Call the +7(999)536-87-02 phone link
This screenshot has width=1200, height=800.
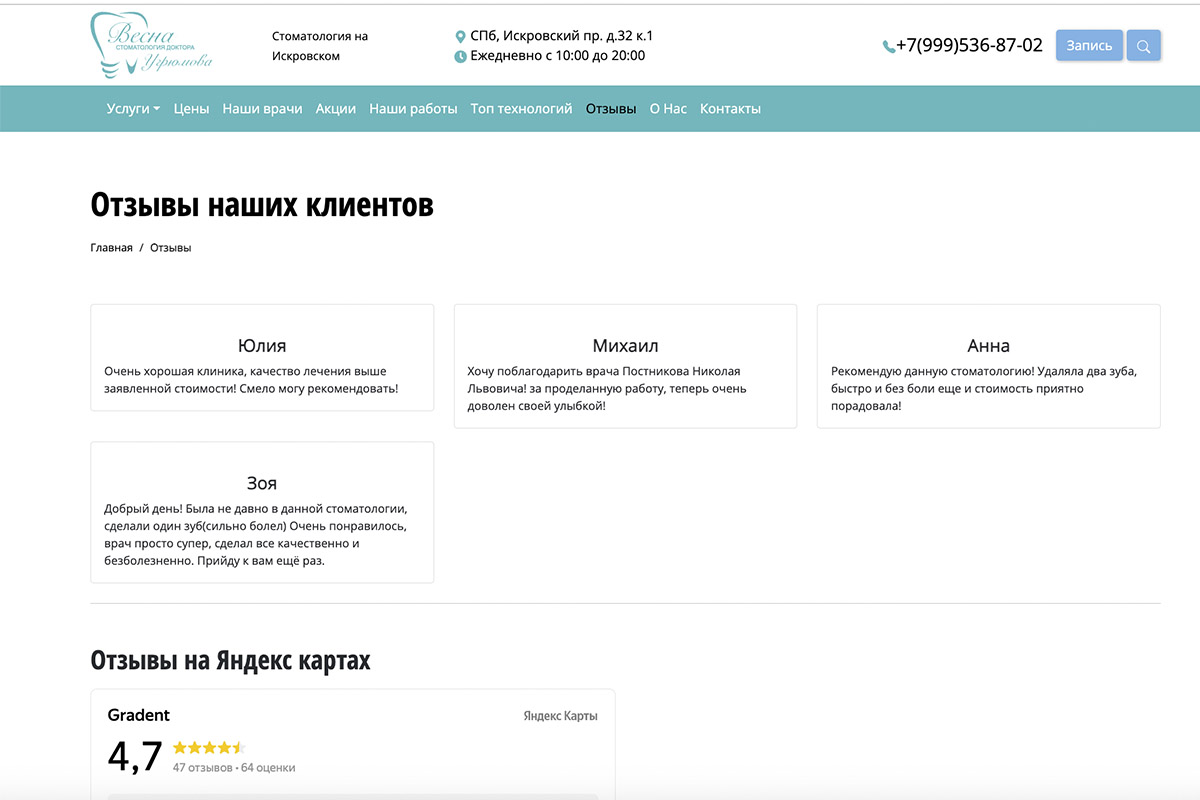pyautogui.click(x=969, y=46)
